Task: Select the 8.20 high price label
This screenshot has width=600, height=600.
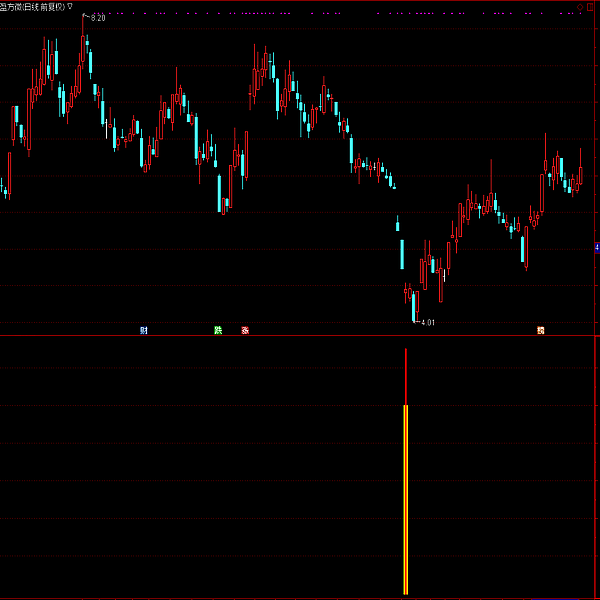Action: (98, 18)
